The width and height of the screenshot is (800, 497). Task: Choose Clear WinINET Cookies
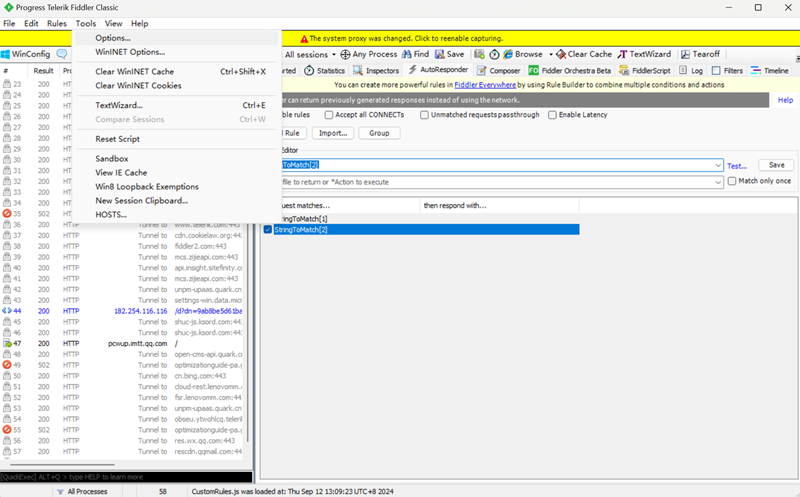pyautogui.click(x=177, y=86)
